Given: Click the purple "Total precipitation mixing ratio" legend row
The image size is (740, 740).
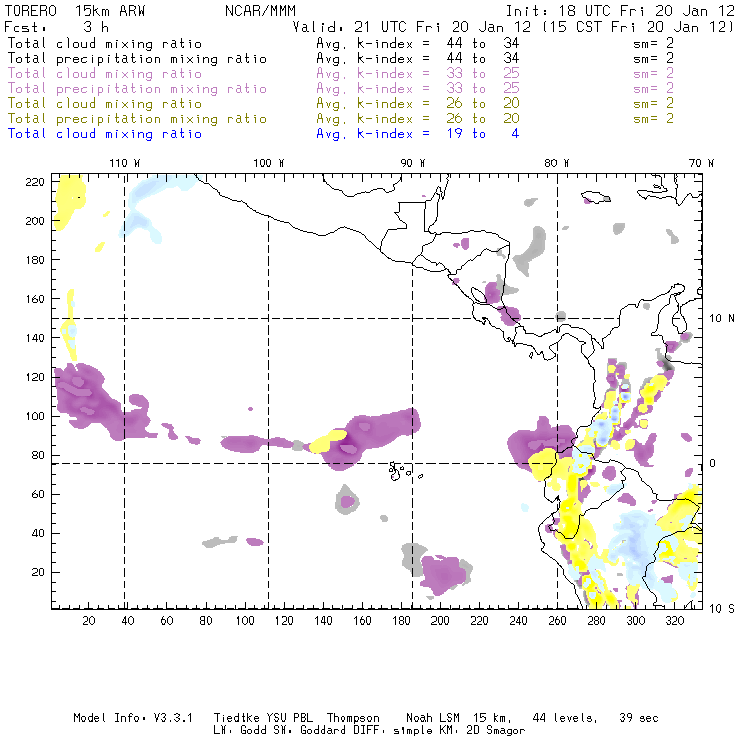Looking at the screenshot, I should point(137,89).
